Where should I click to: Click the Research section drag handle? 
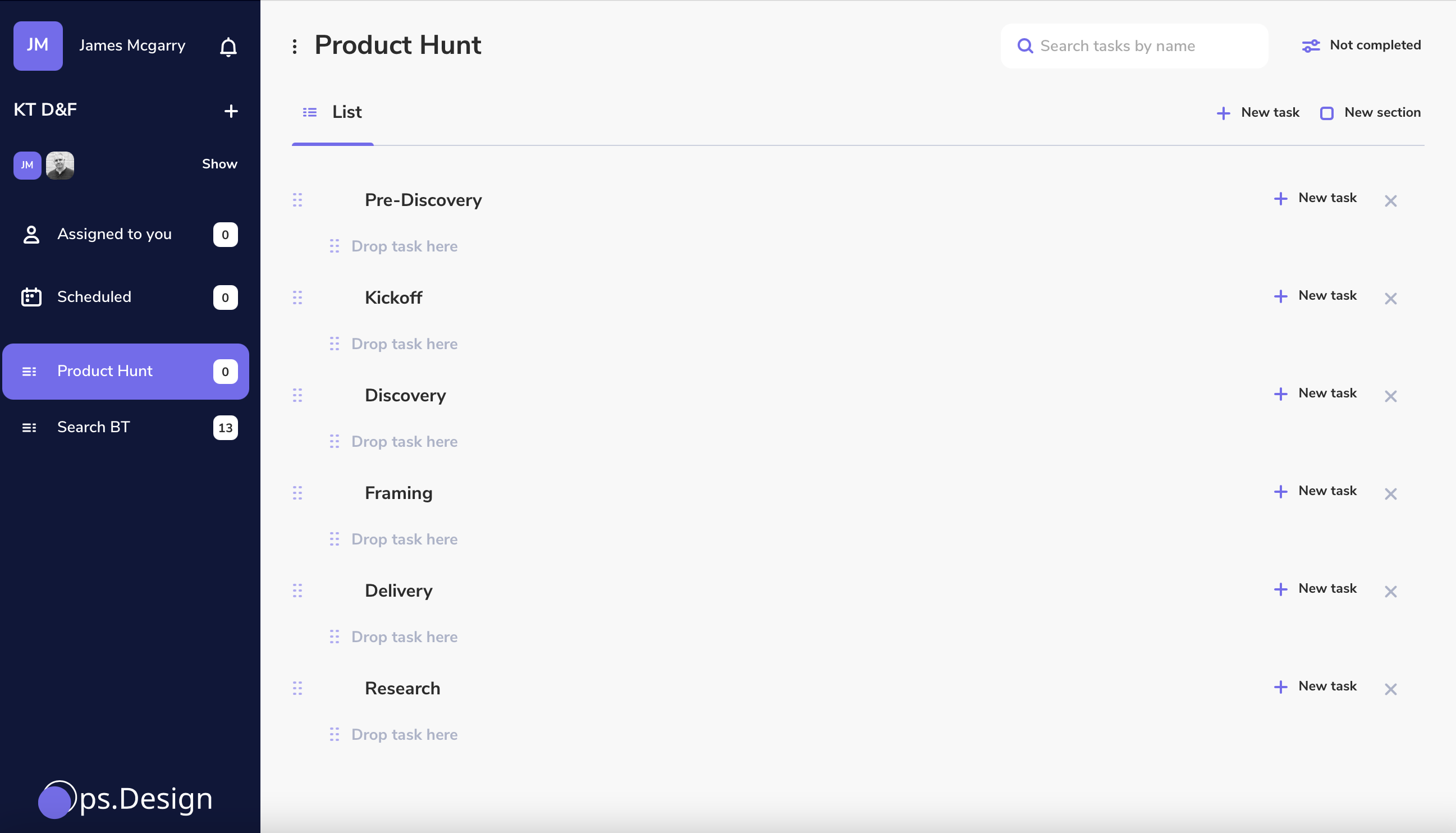[x=297, y=689]
